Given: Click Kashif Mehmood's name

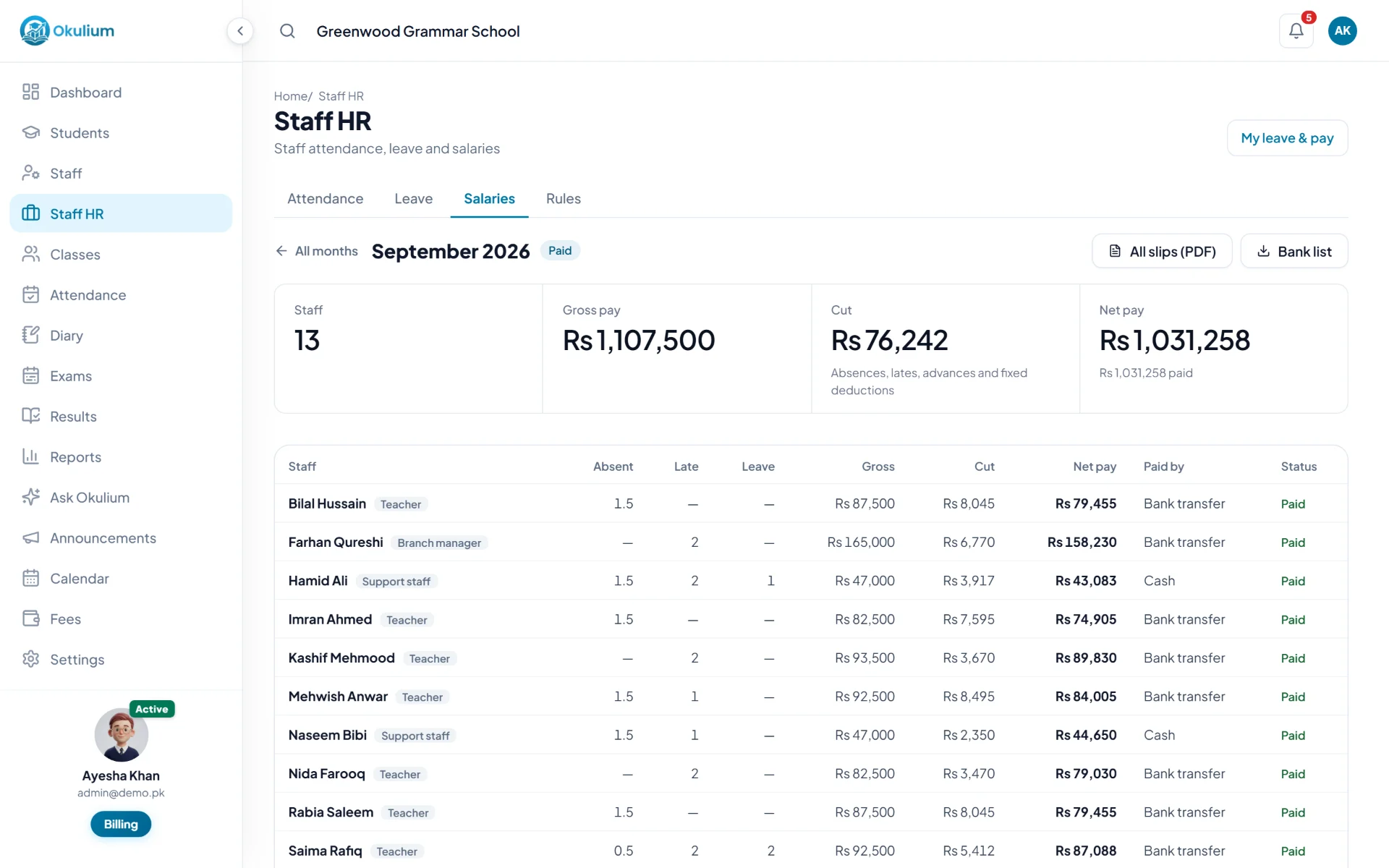Looking at the screenshot, I should tap(341, 658).
